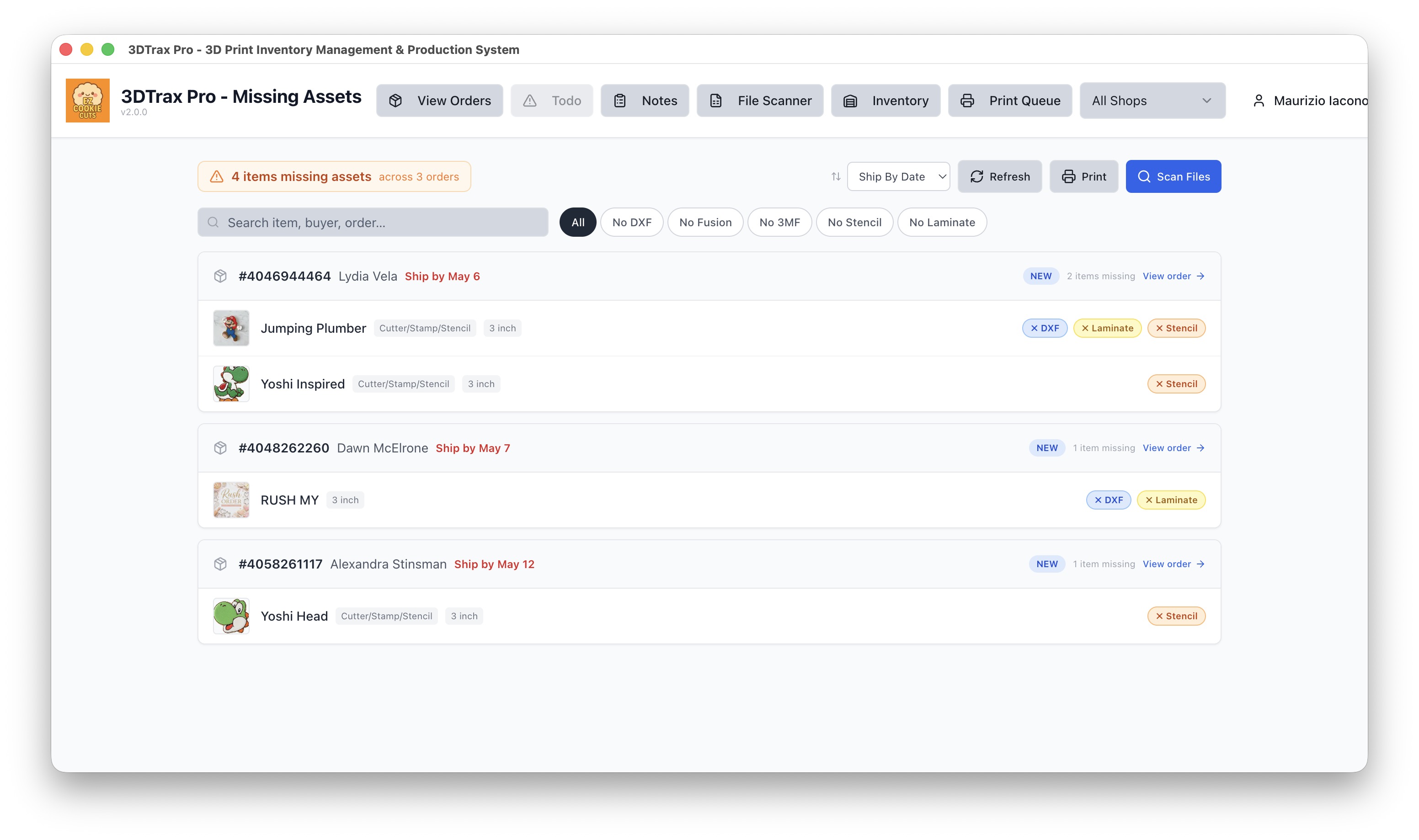1419x840 pixels.
Task: Click the Yoshi Inspired item name
Action: click(x=302, y=384)
